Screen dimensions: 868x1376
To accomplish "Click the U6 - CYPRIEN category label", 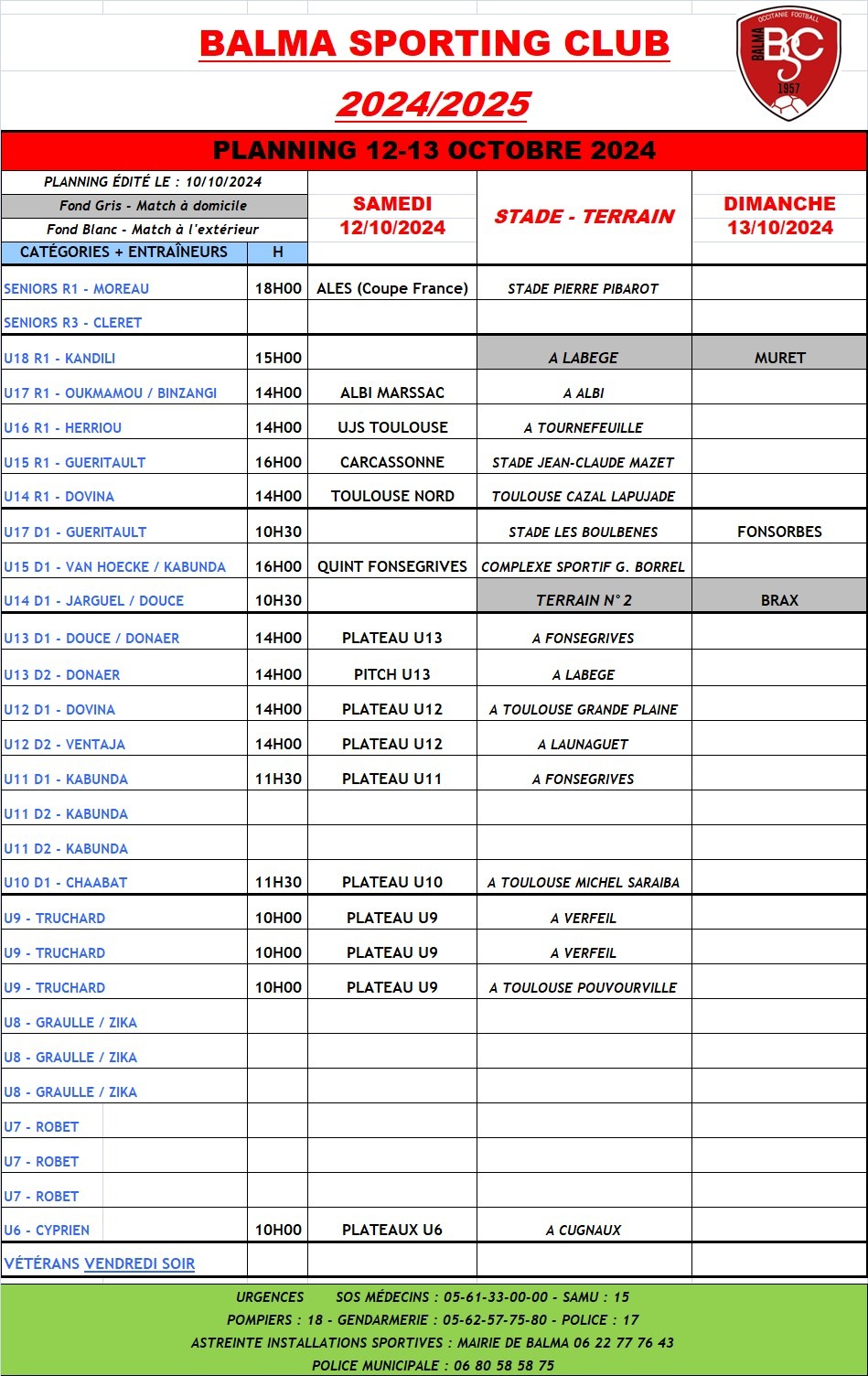I will (x=47, y=1230).
